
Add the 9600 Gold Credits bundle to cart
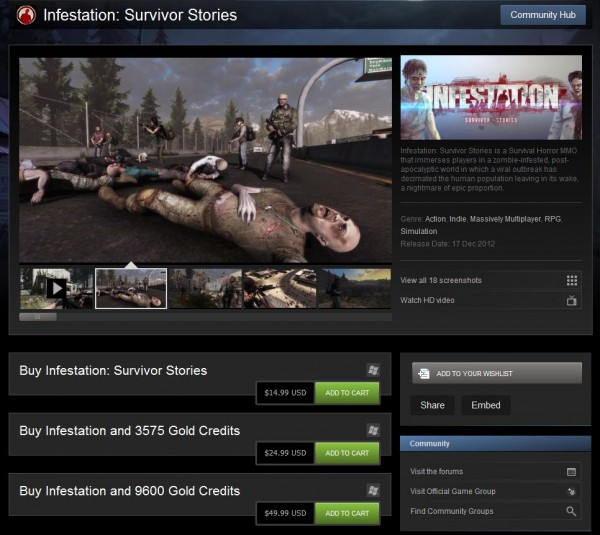[x=347, y=514]
